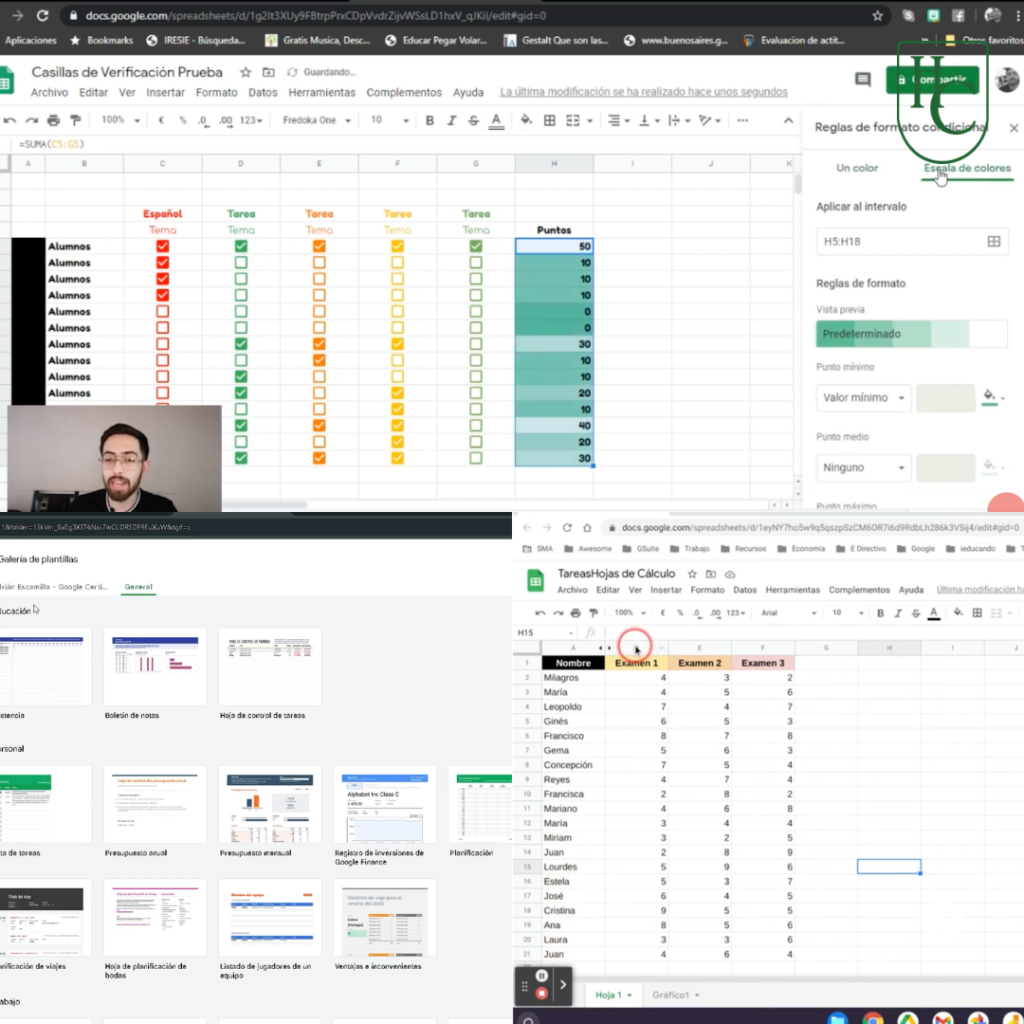Expand the Ninguno dropdown under Punto medio

tap(863, 467)
